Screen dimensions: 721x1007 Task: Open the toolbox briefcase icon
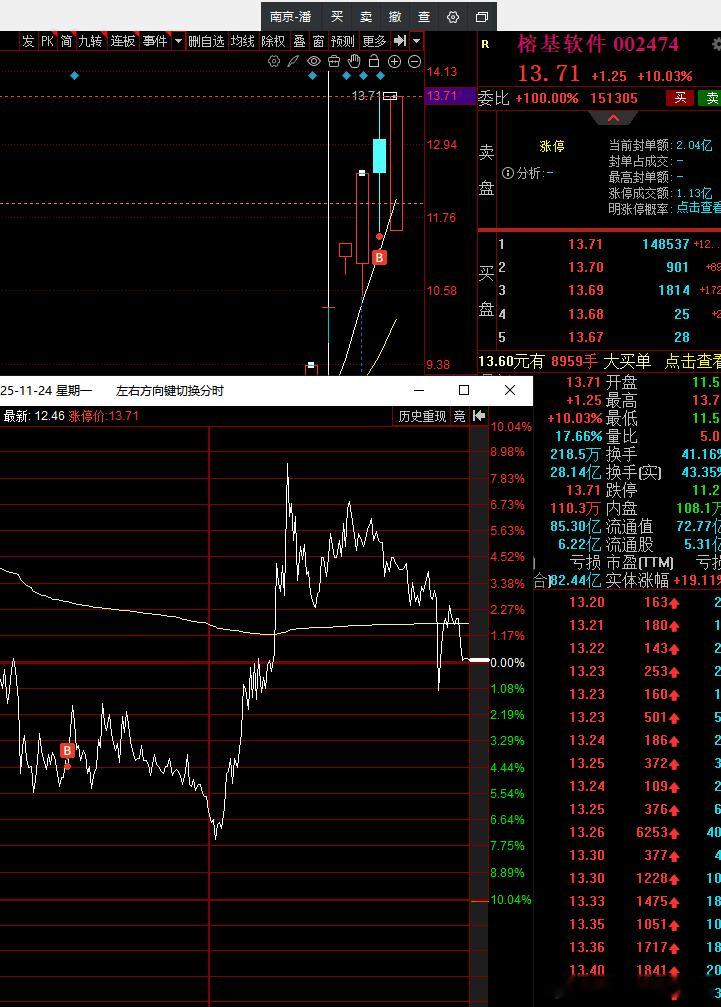[x=334, y=62]
